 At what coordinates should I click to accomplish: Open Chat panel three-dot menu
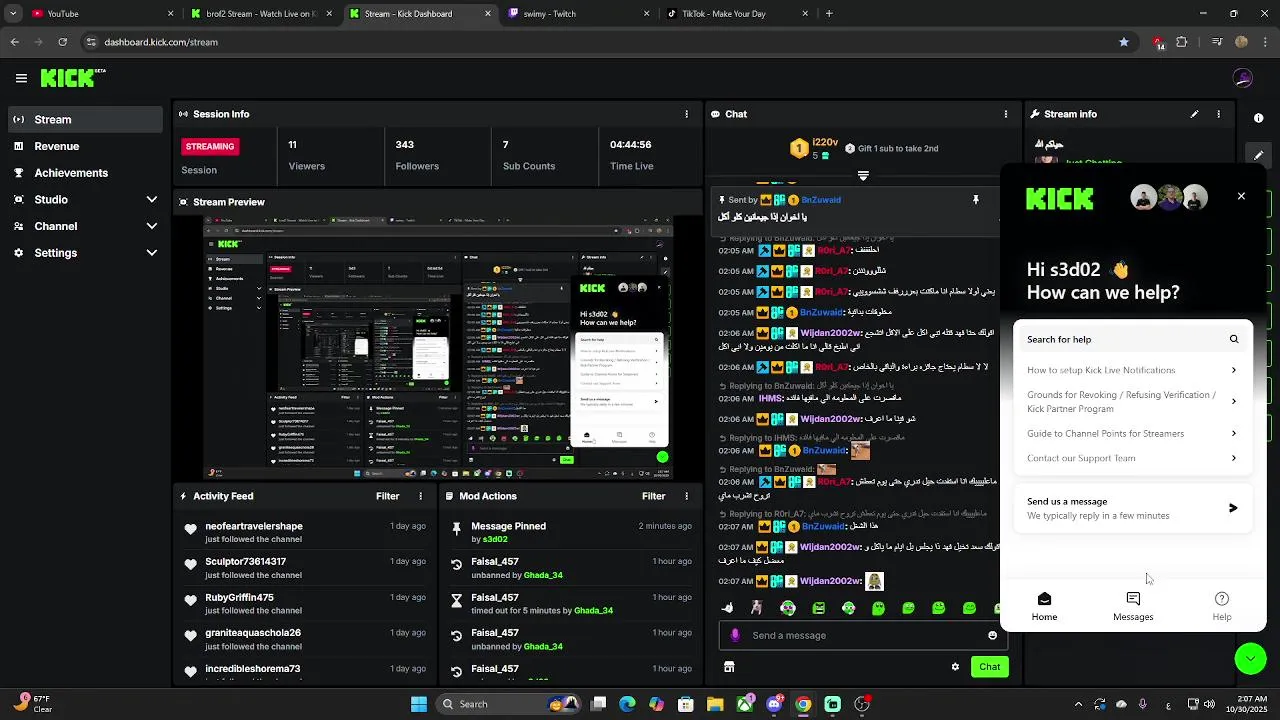point(1005,114)
